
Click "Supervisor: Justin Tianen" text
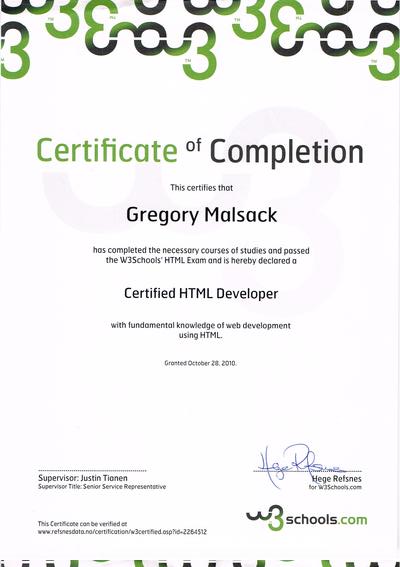[83, 478]
